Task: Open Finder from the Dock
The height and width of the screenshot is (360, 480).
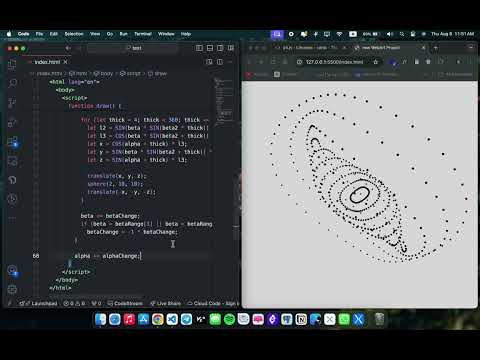Action: coord(100,319)
